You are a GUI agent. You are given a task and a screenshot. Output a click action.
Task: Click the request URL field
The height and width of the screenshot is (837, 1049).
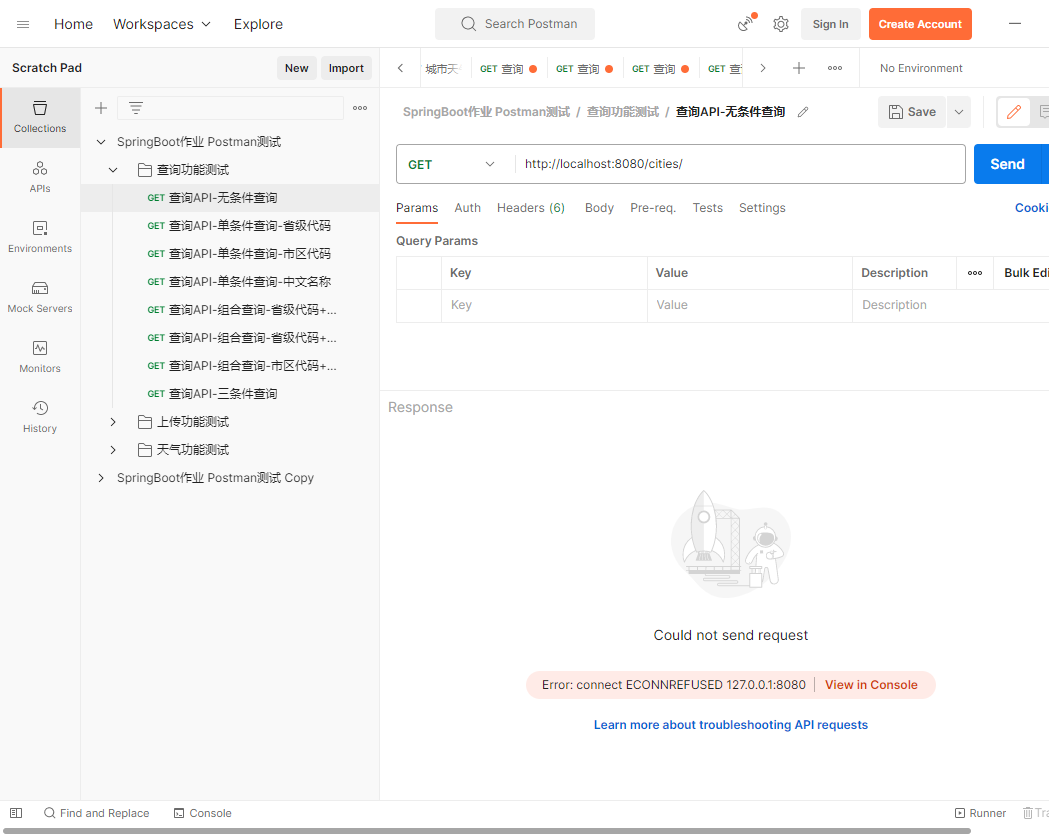739,164
